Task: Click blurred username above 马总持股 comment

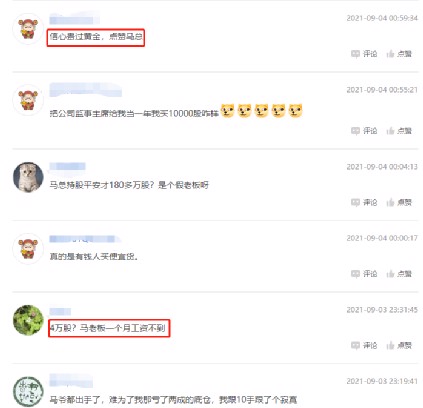Action: click(67, 167)
